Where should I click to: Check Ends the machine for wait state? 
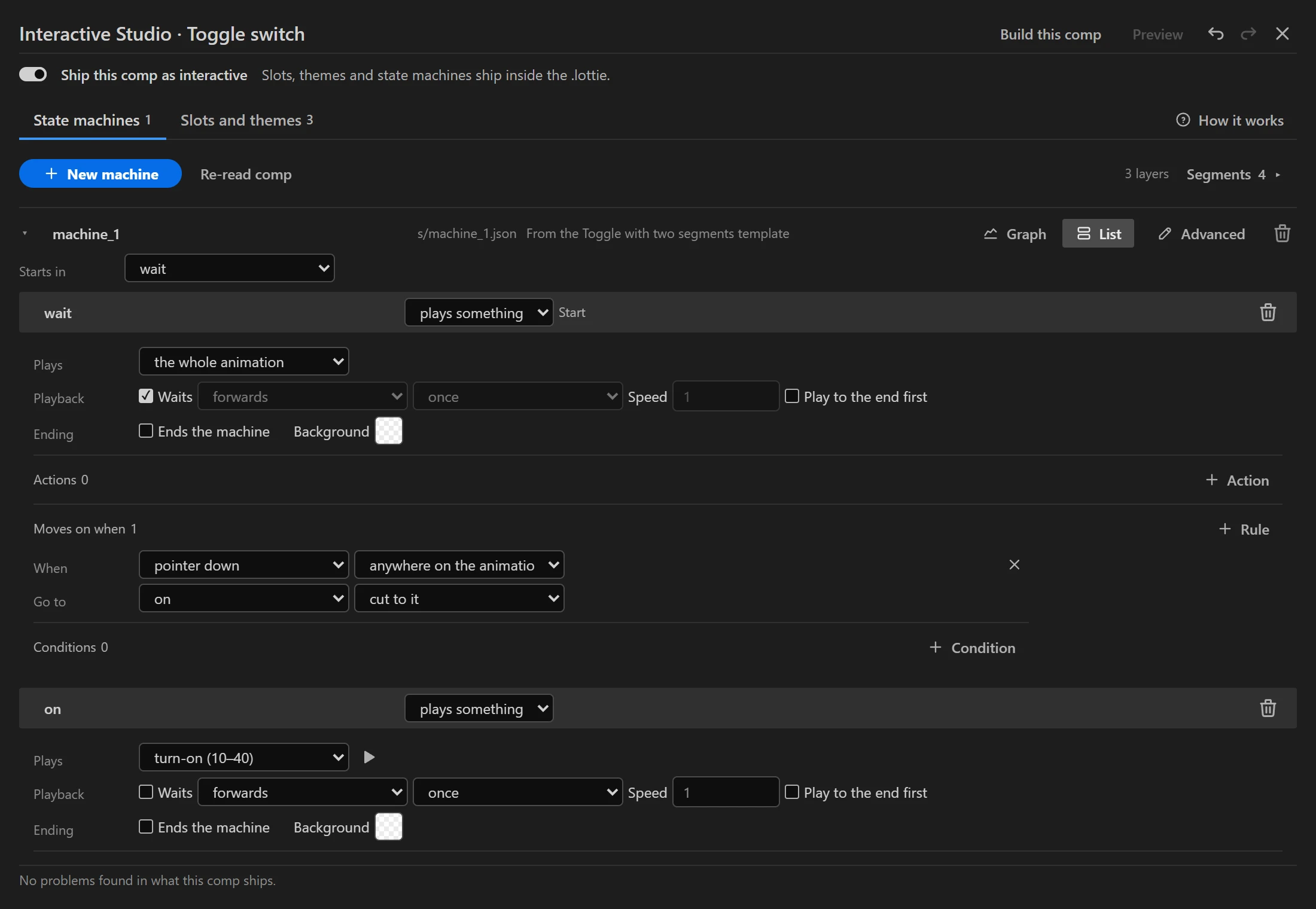point(146,431)
